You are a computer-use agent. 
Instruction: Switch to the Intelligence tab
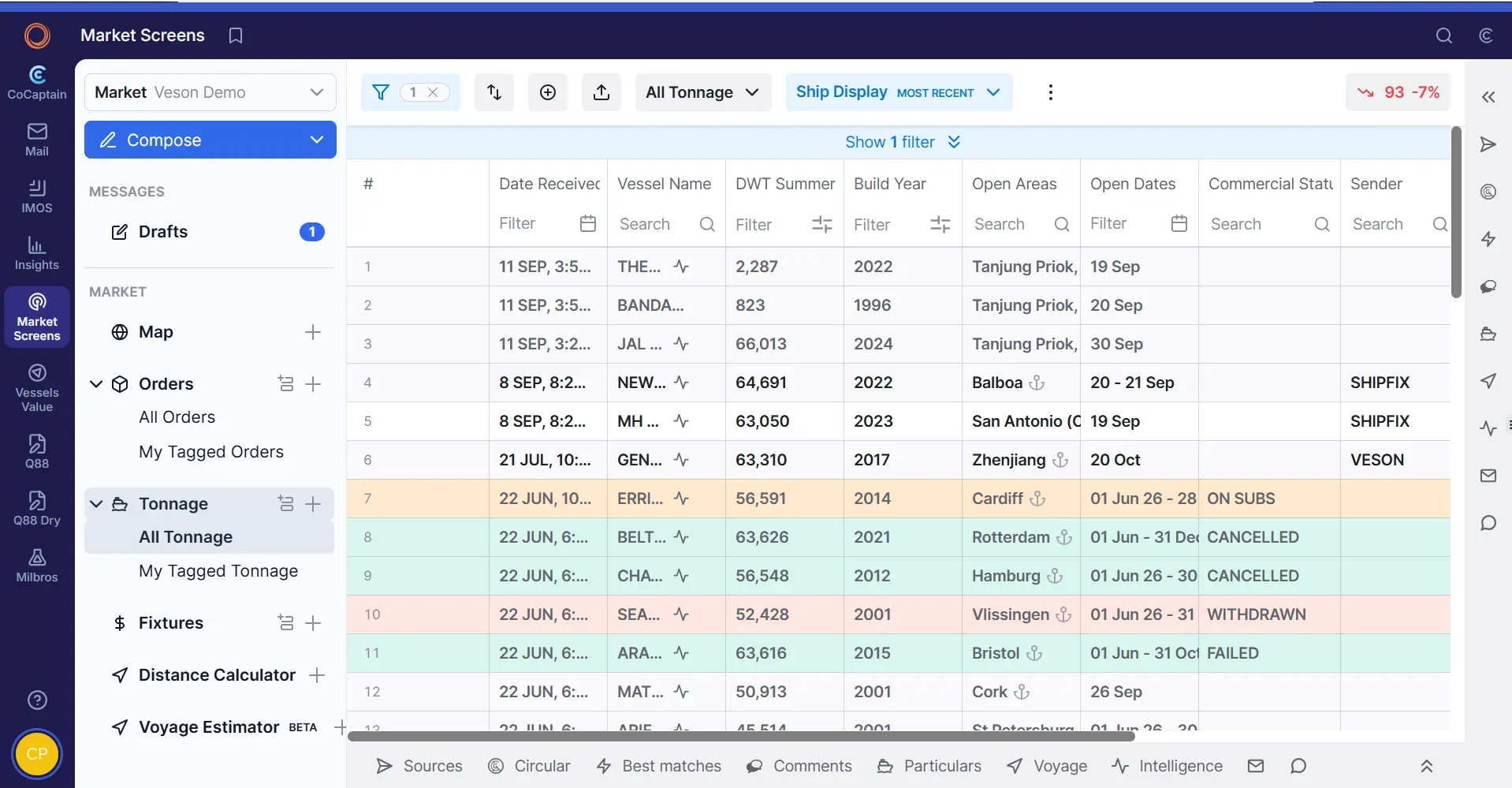click(x=1168, y=766)
